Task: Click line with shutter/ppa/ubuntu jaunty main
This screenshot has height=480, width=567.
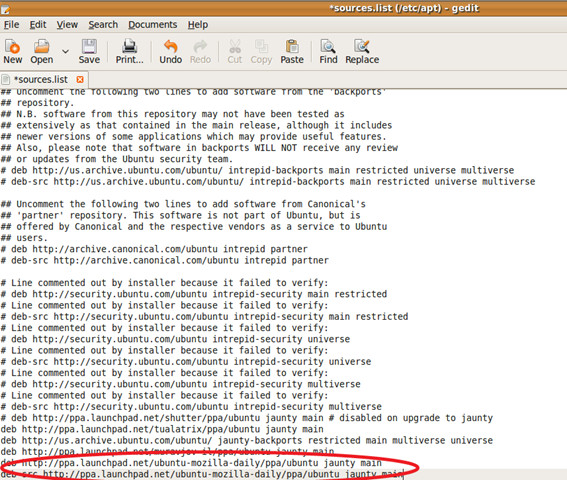Action: 247,418
